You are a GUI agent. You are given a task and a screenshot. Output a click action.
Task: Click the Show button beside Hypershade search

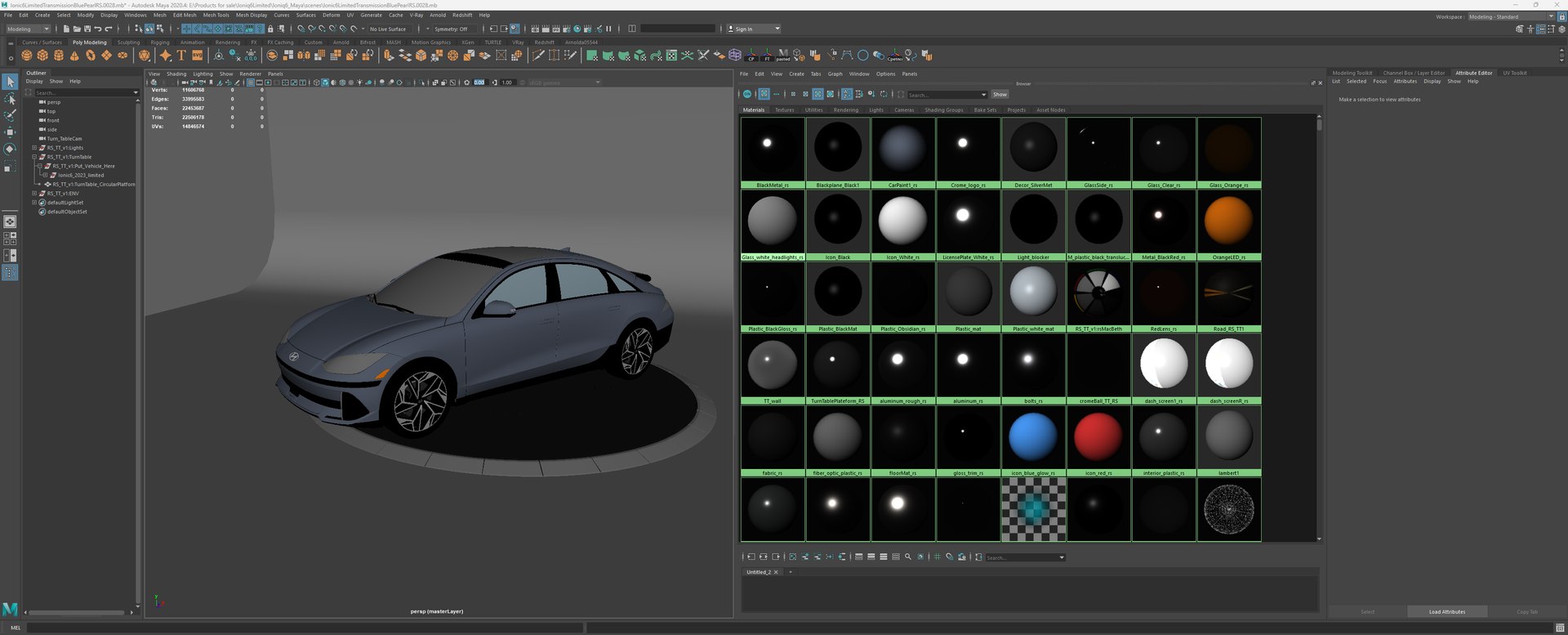[x=1000, y=94]
